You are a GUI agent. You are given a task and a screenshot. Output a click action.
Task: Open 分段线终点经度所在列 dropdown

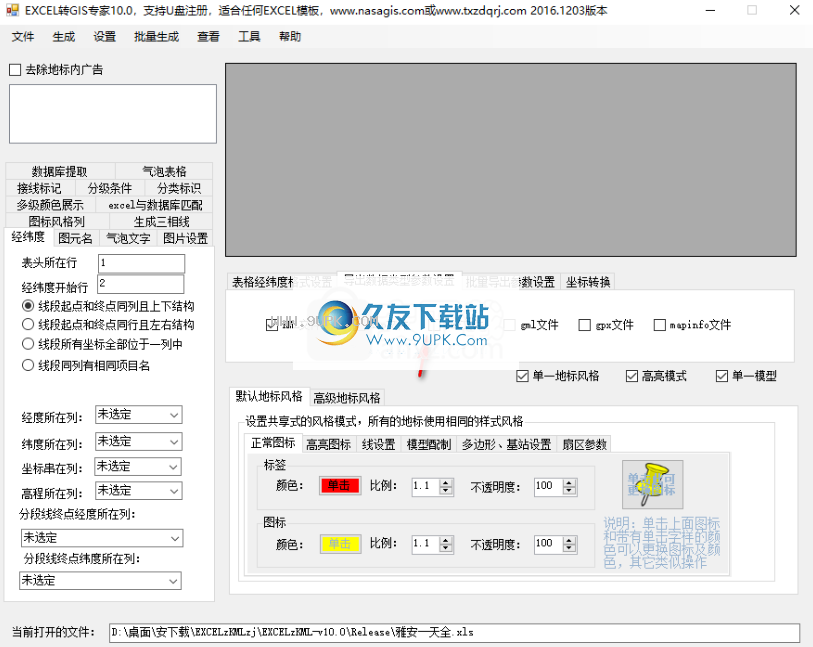(x=102, y=538)
